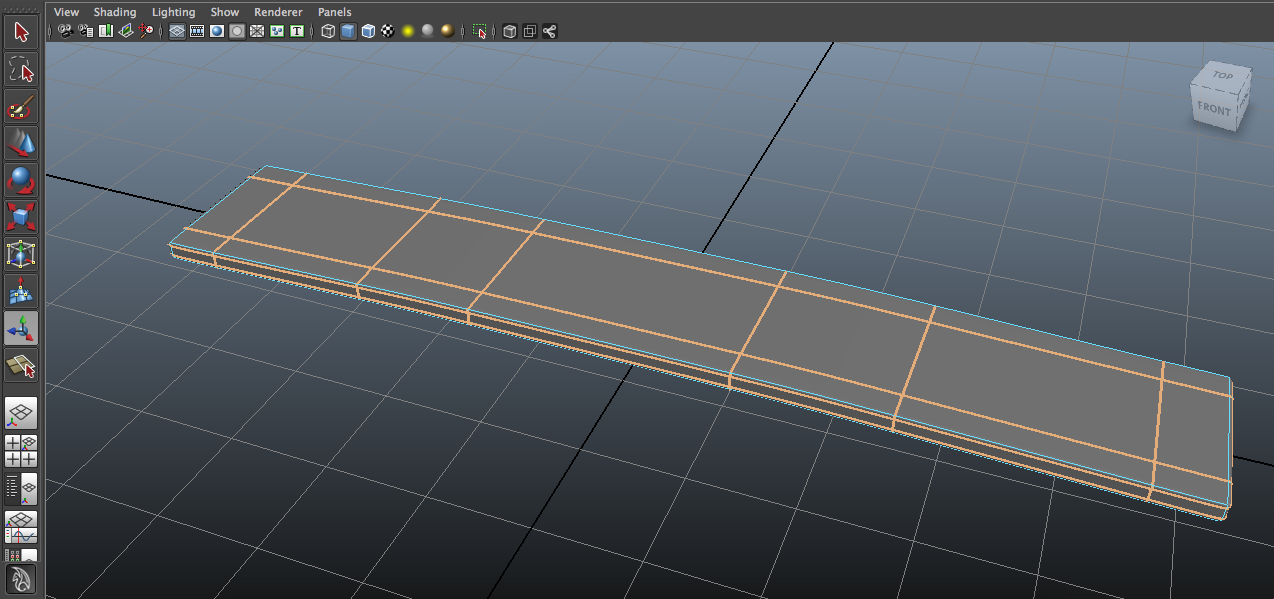Open the Show menu
This screenshot has height=599, width=1274.
(224, 11)
